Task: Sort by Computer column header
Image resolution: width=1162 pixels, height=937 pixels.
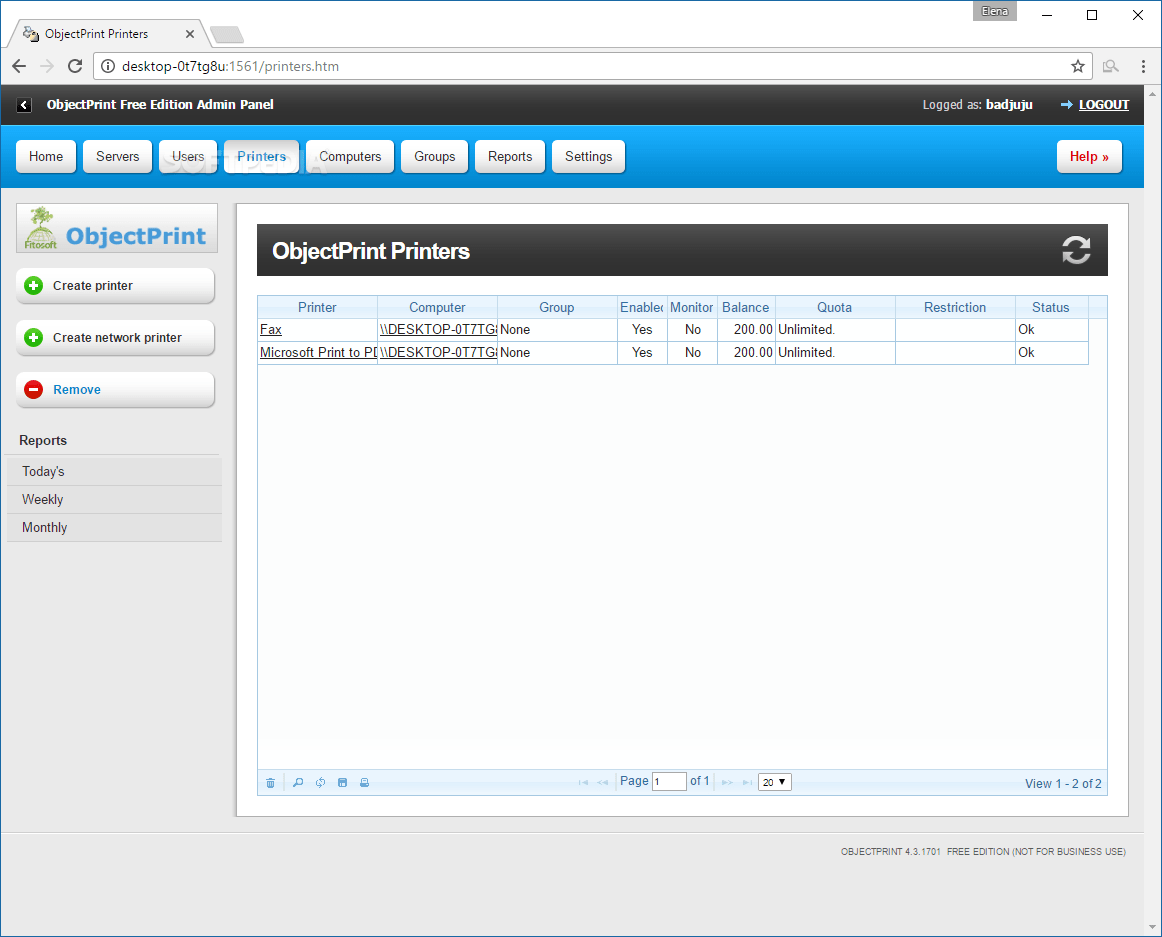Action: (x=437, y=308)
